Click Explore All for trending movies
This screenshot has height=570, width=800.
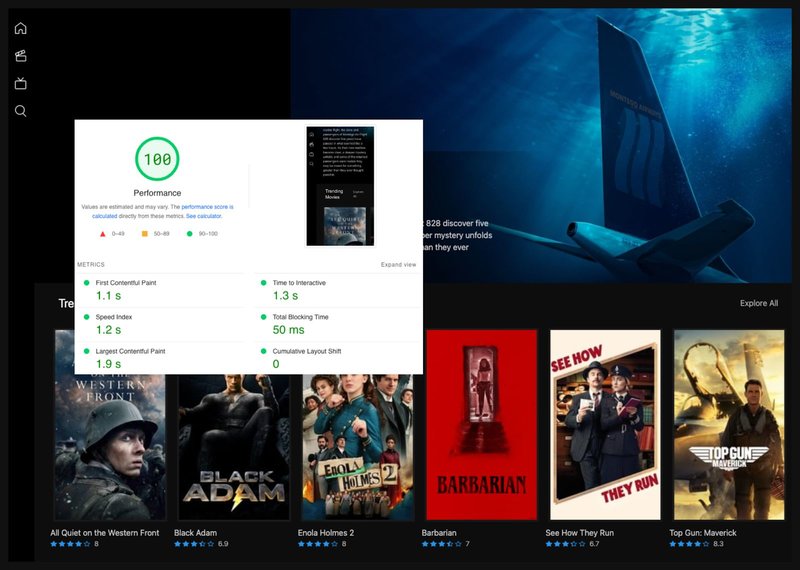[x=759, y=303]
